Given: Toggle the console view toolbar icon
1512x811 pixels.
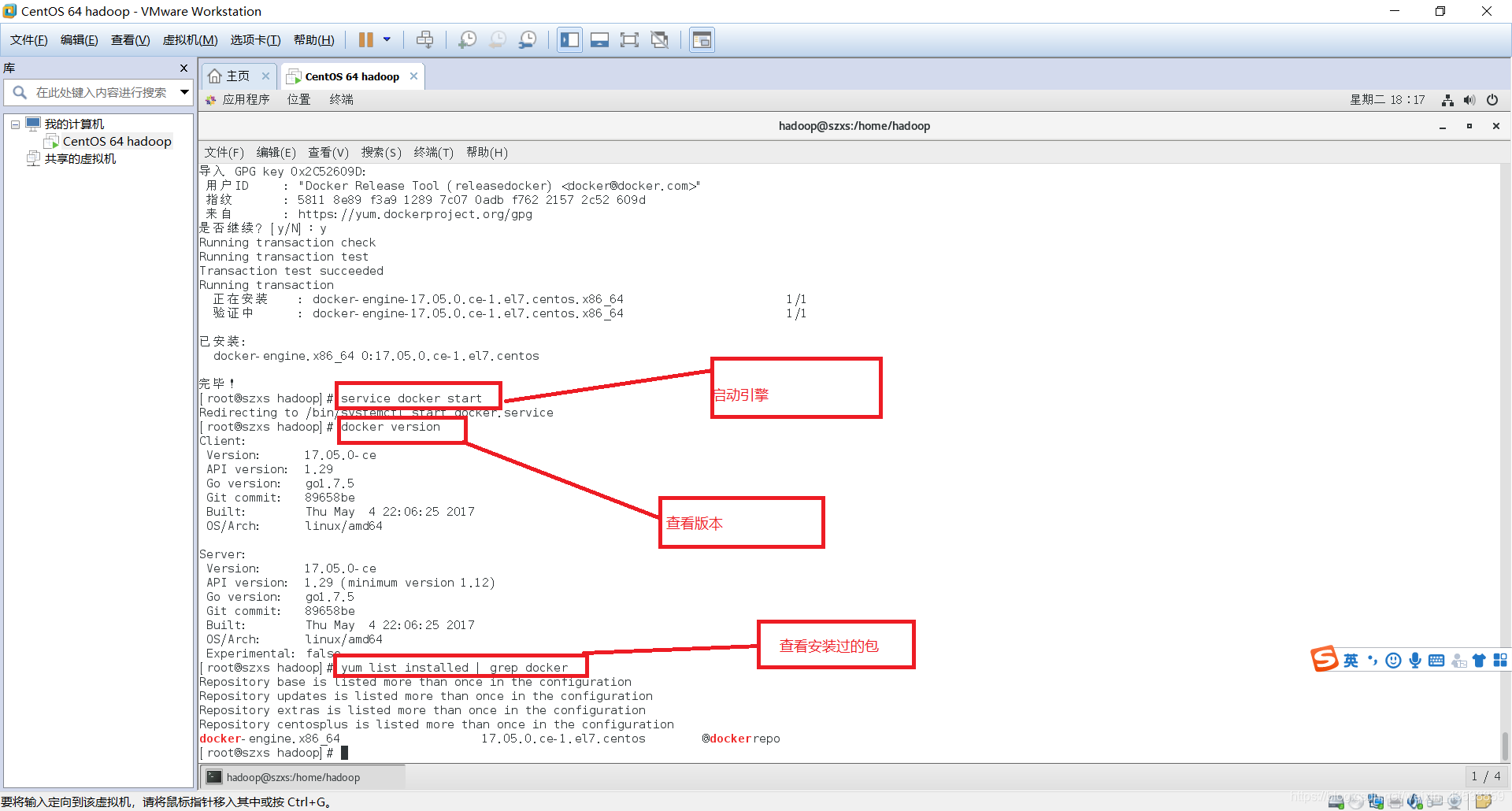Looking at the screenshot, I should point(702,39).
